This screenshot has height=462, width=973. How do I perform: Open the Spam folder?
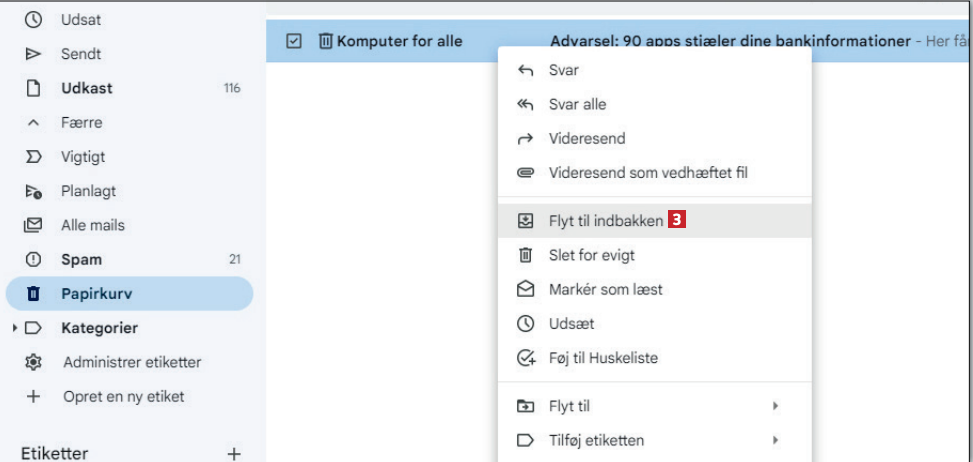81,260
